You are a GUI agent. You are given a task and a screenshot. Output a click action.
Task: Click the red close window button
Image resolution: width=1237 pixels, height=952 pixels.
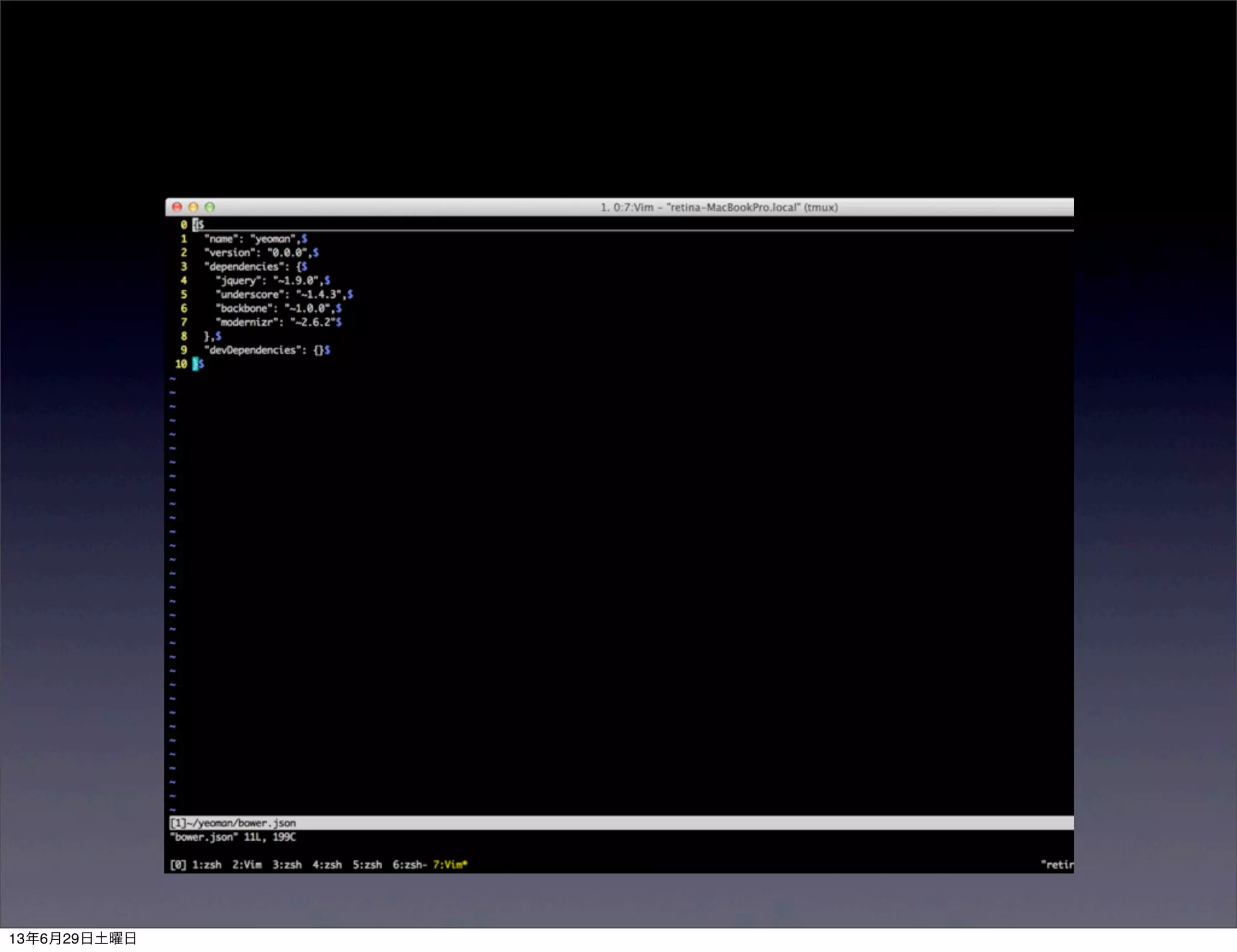coord(177,207)
